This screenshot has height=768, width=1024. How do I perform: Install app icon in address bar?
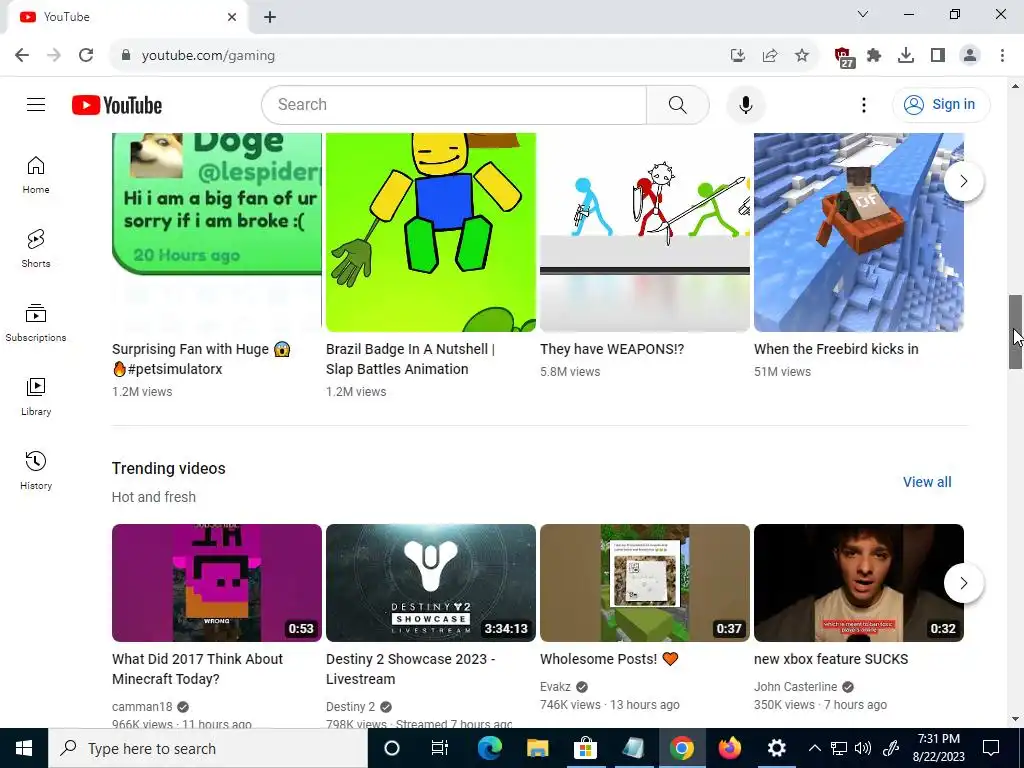[738, 56]
